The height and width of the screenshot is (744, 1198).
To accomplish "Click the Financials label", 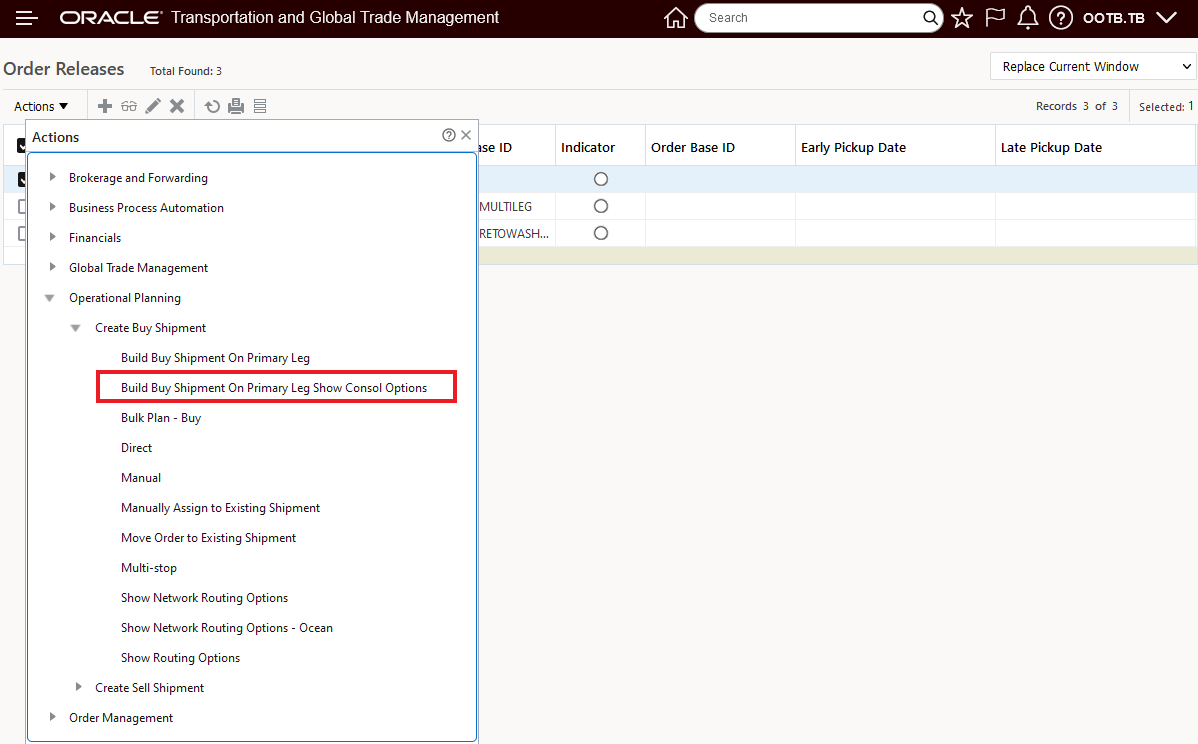I will (x=96, y=238).
